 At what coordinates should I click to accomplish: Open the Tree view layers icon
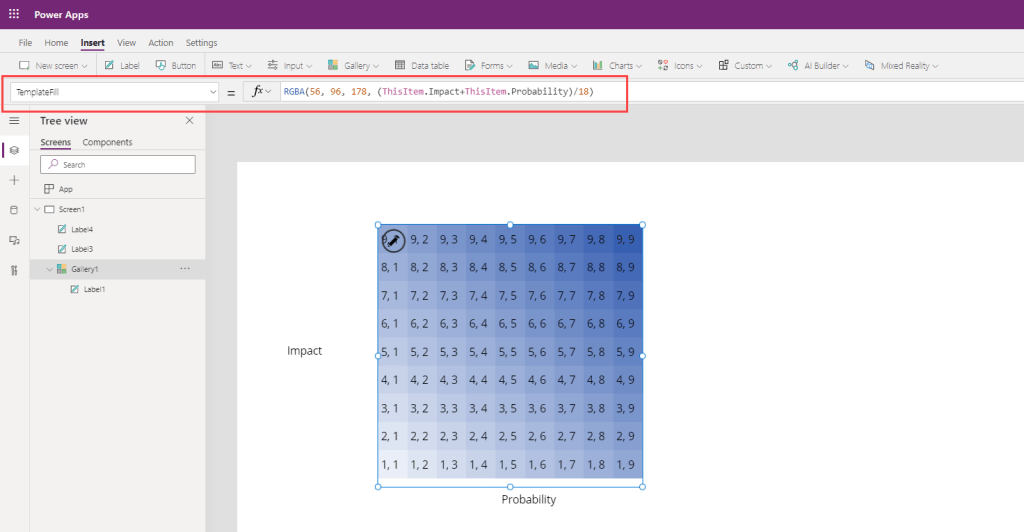[14, 150]
